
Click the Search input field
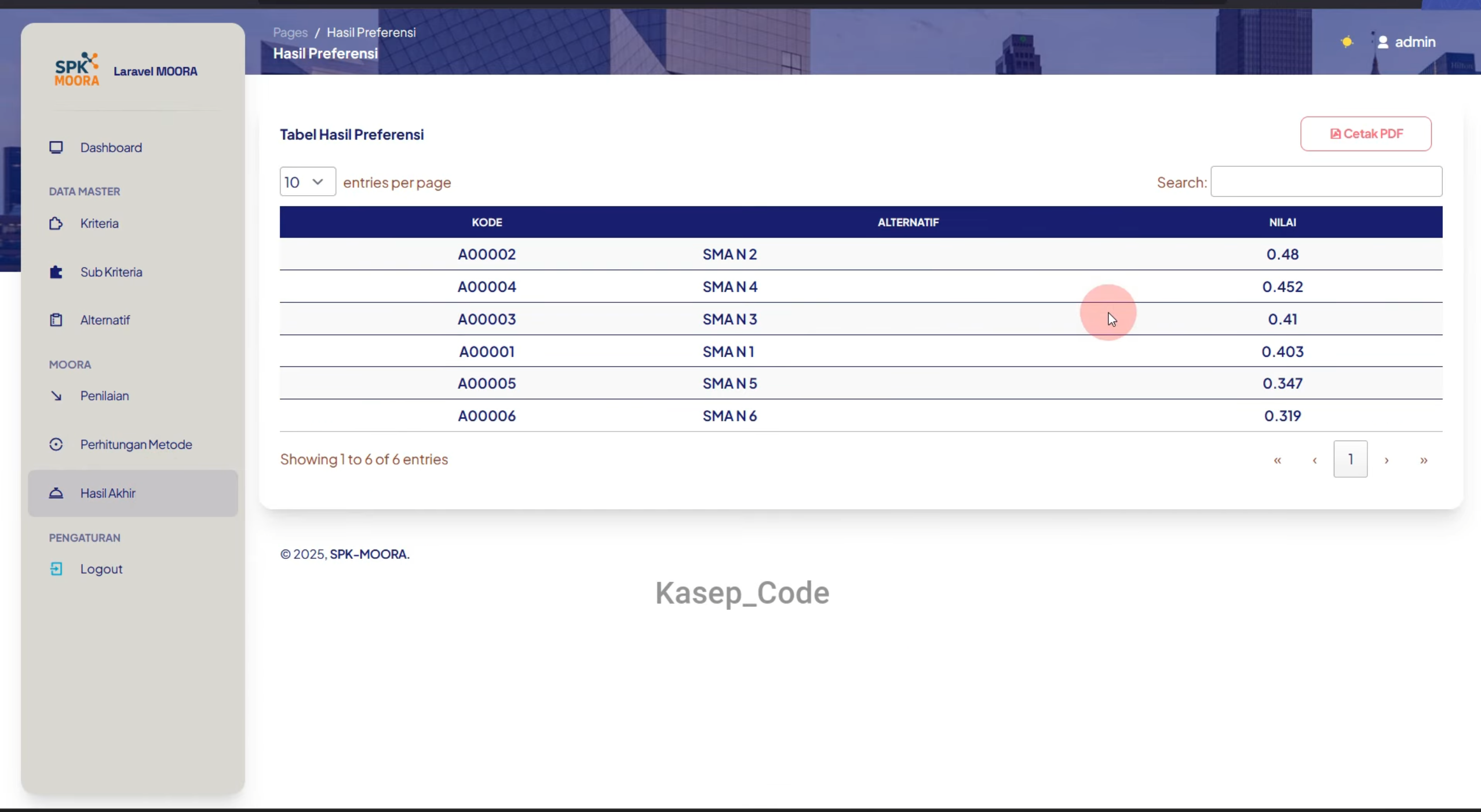(1326, 182)
